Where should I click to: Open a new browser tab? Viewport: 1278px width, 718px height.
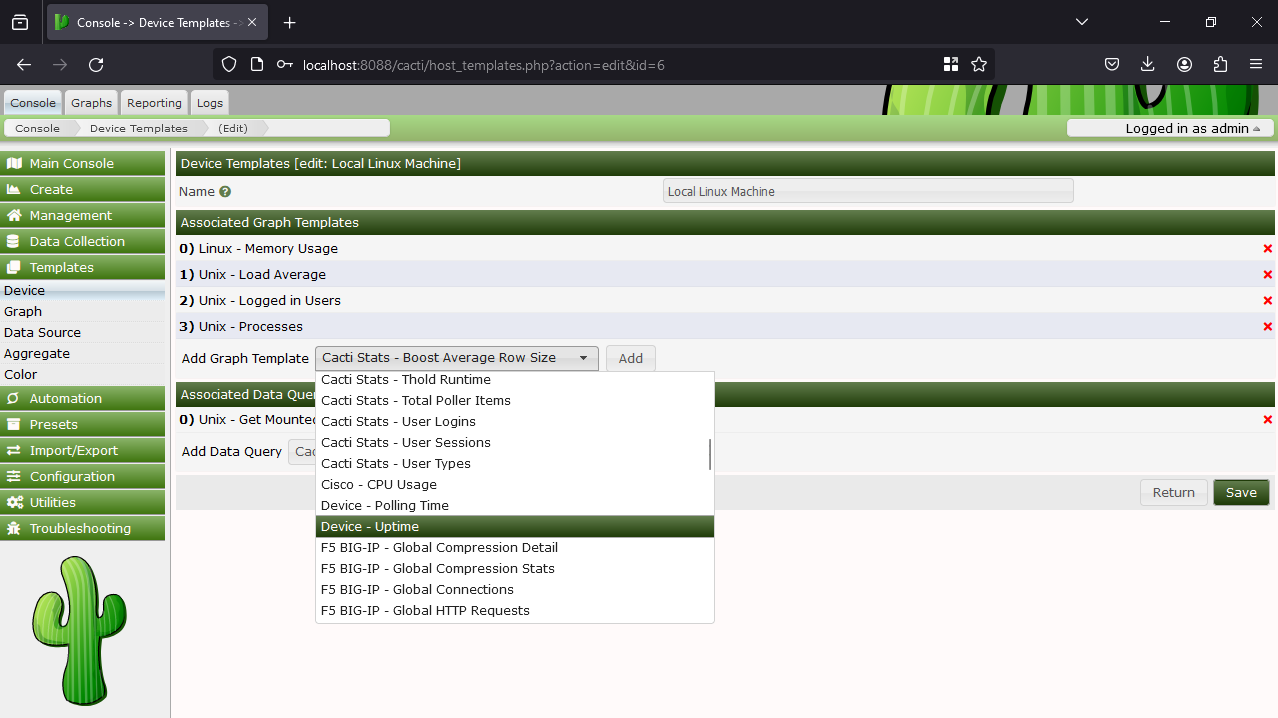point(289,22)
